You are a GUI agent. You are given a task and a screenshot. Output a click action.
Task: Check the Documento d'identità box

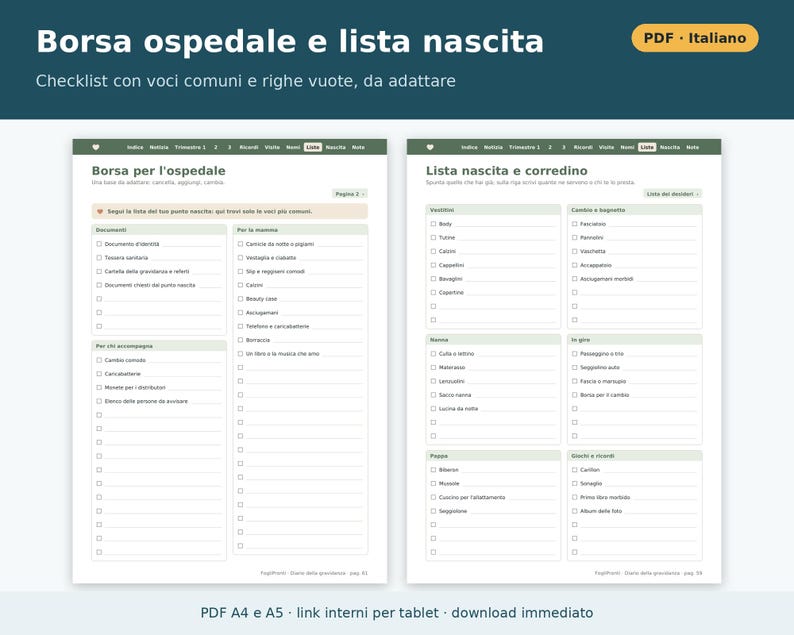[99, 244]
